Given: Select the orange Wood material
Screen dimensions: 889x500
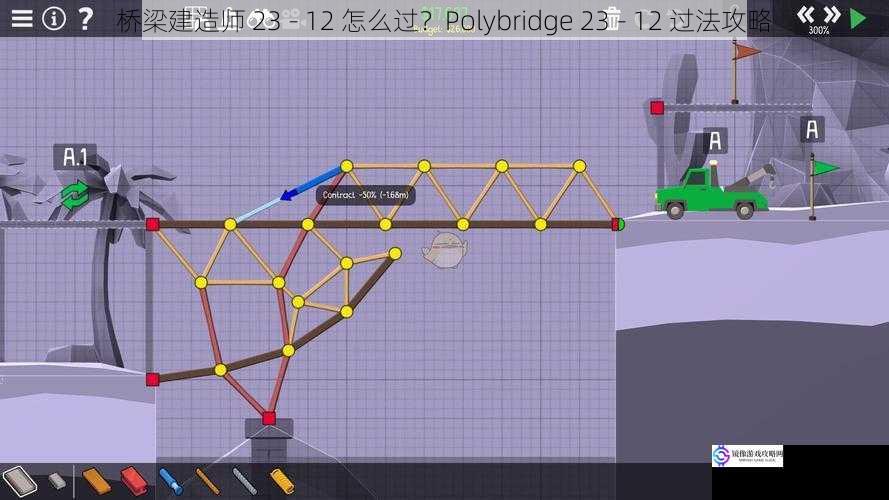Looking at the screenshot, I should (96, 481).
